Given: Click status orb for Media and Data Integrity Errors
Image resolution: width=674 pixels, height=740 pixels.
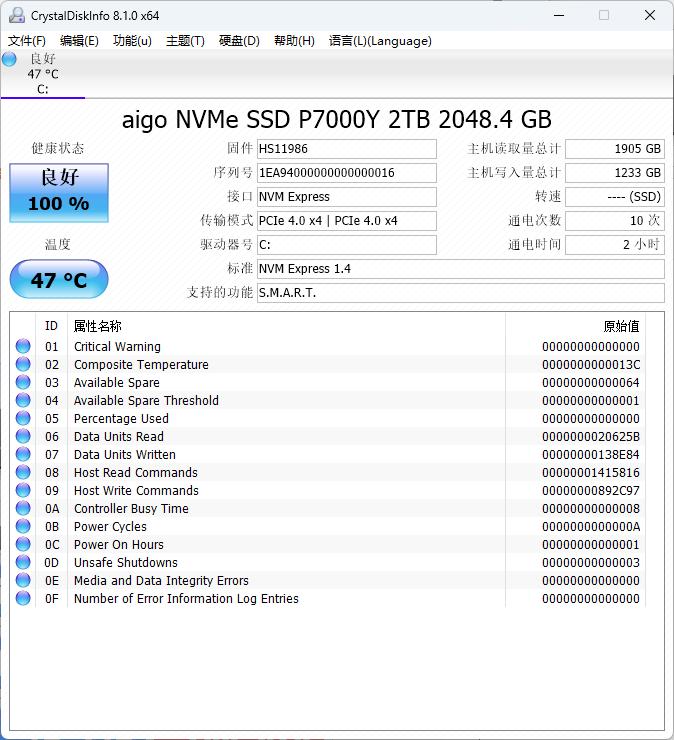Looking at the screenshot, I should [23, 580].
